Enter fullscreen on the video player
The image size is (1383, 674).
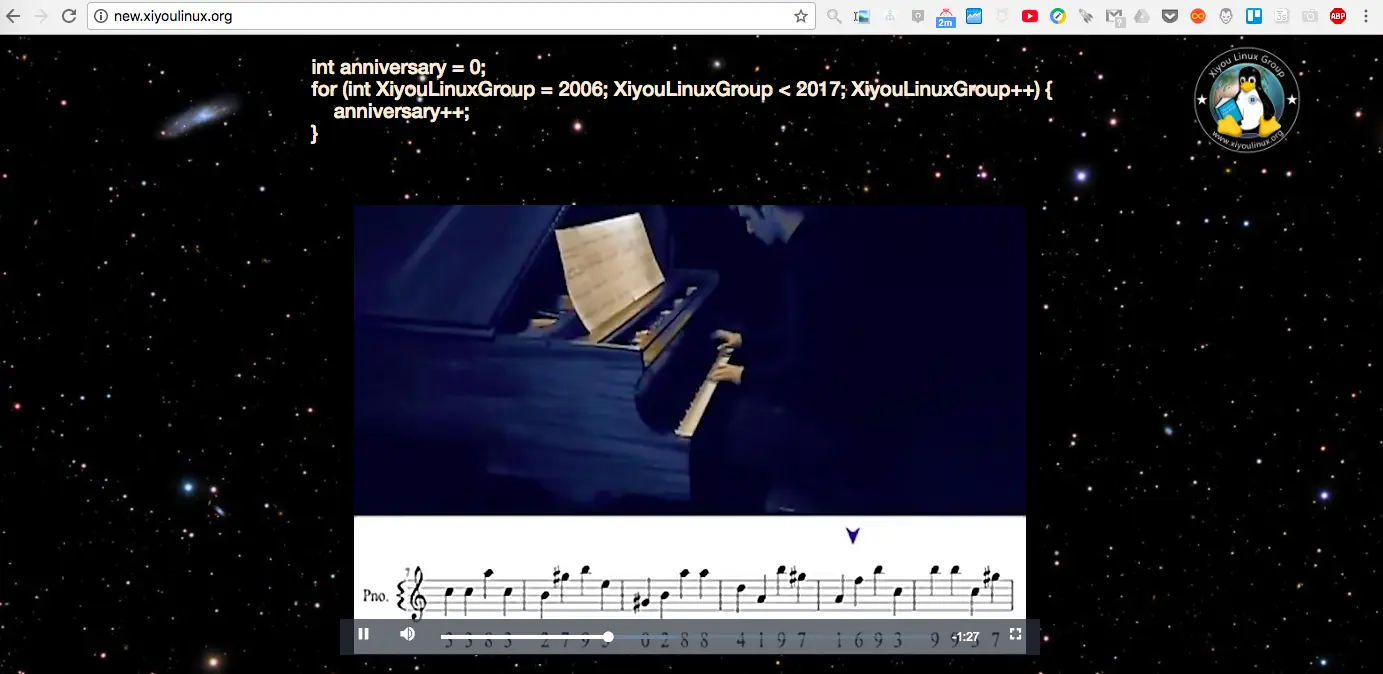[x=1015, y=634]
